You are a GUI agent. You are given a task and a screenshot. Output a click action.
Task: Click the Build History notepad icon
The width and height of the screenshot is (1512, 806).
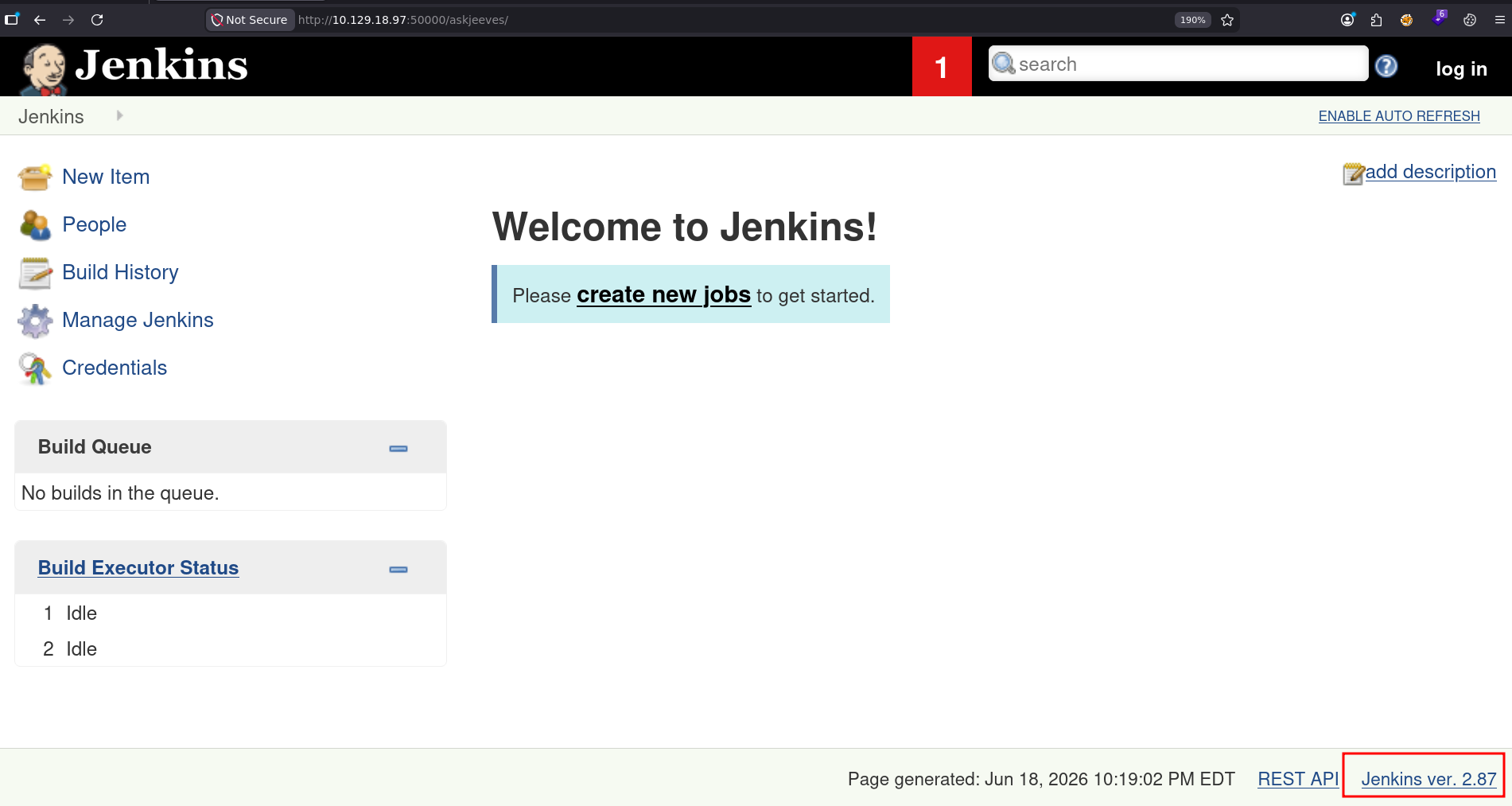35,273
